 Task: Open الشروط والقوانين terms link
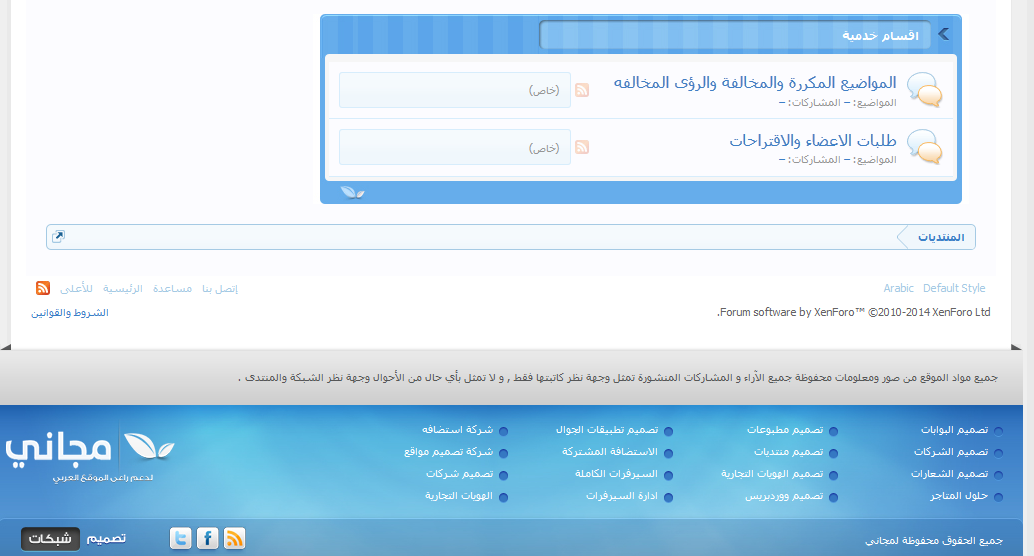click(x=69, y=313)
